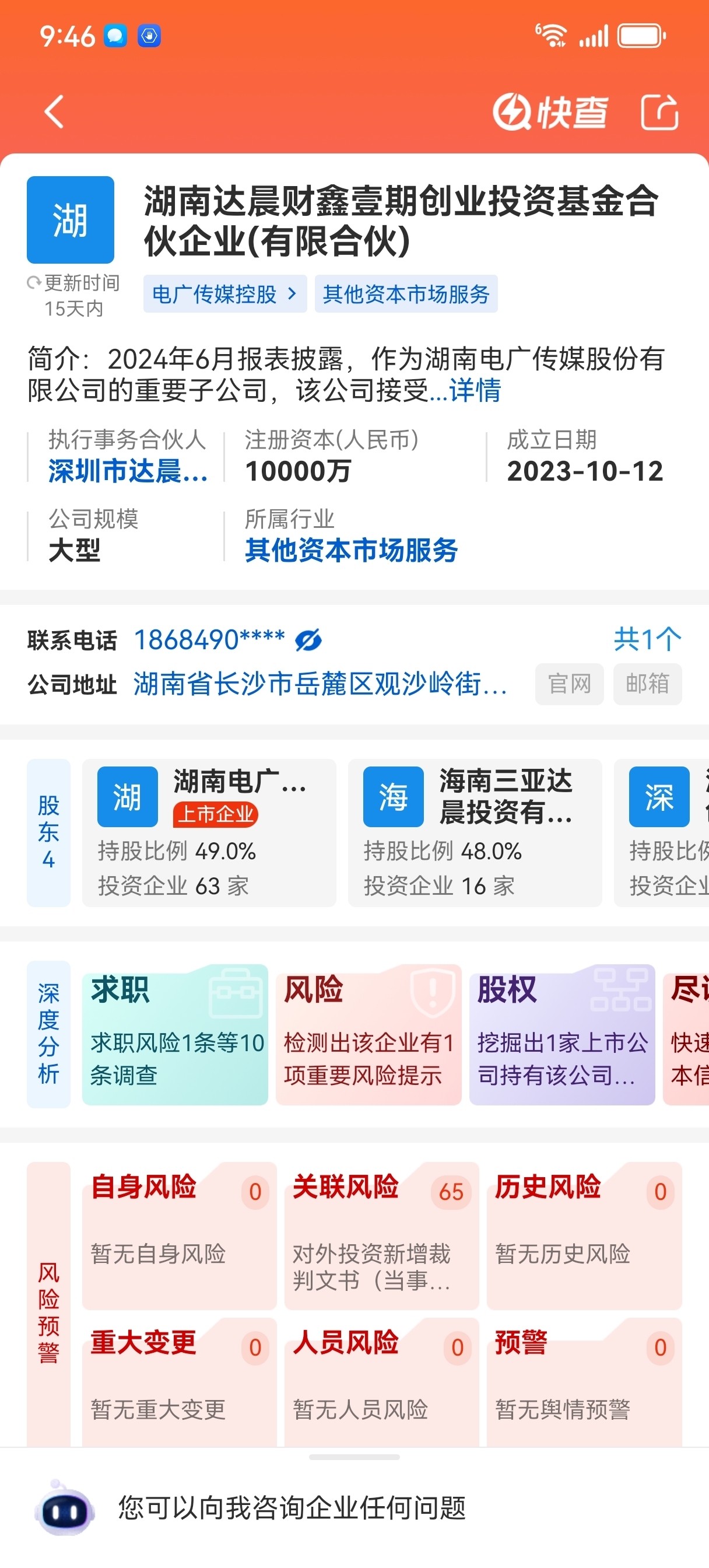View all contacts via 共1个
This screenshot has width=709, height=1568.
point(648,640)
